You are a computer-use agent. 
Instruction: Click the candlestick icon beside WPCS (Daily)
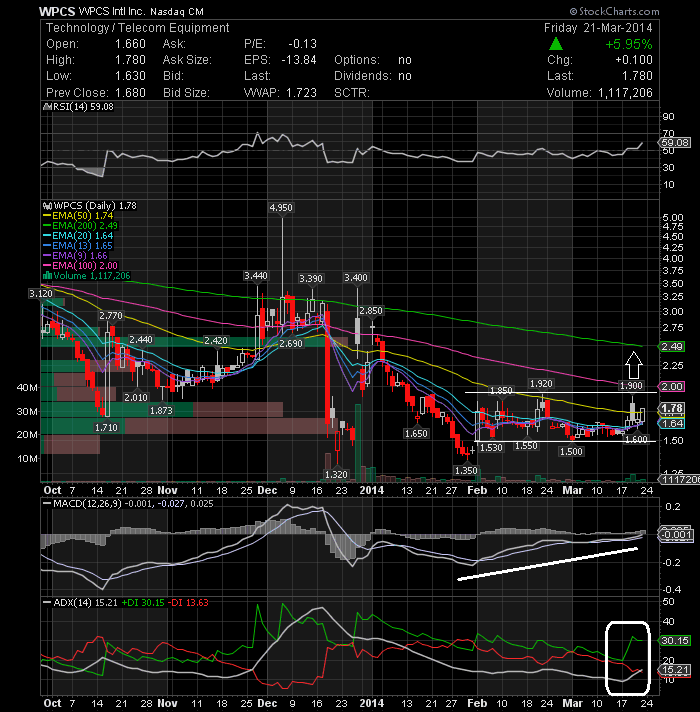(x=47, y=206)
